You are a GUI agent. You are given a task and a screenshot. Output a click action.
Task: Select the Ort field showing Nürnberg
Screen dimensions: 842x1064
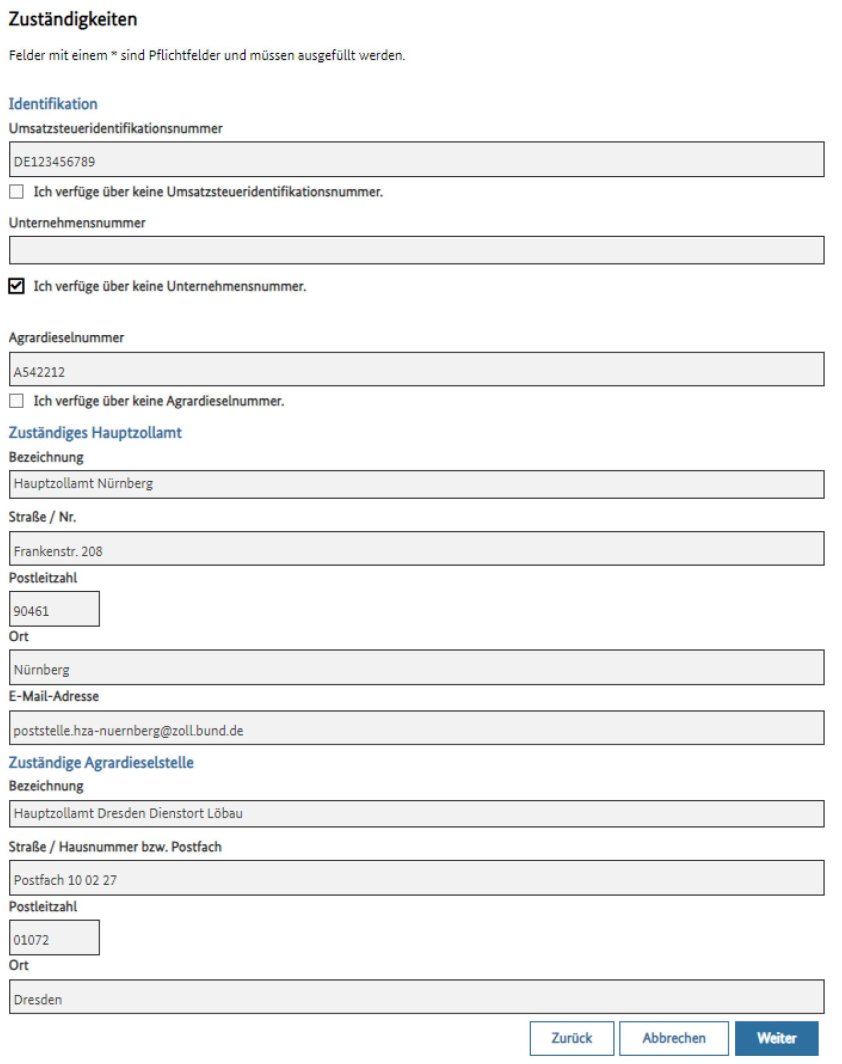point(416,668)
